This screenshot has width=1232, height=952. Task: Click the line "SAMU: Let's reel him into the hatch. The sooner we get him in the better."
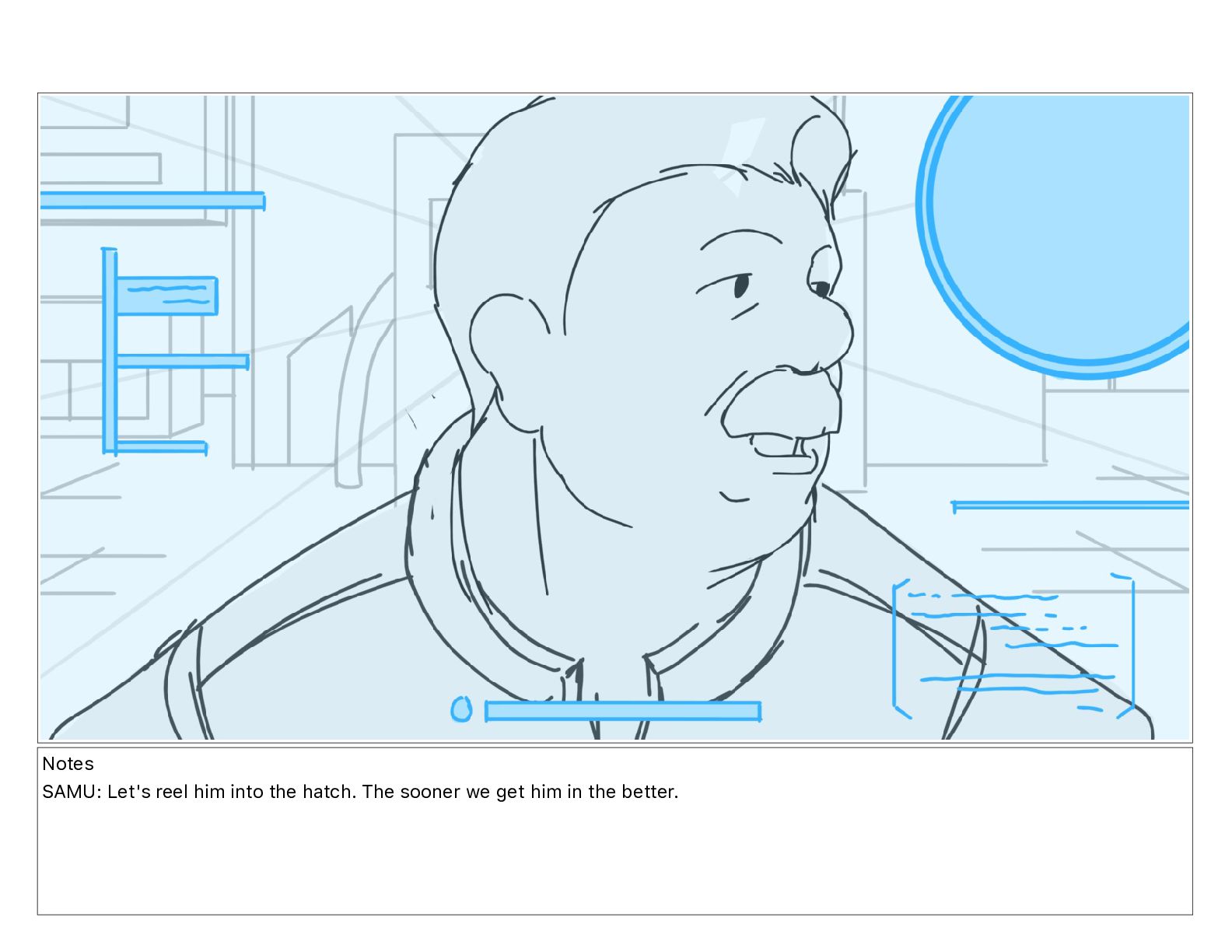tap(360, 792)
